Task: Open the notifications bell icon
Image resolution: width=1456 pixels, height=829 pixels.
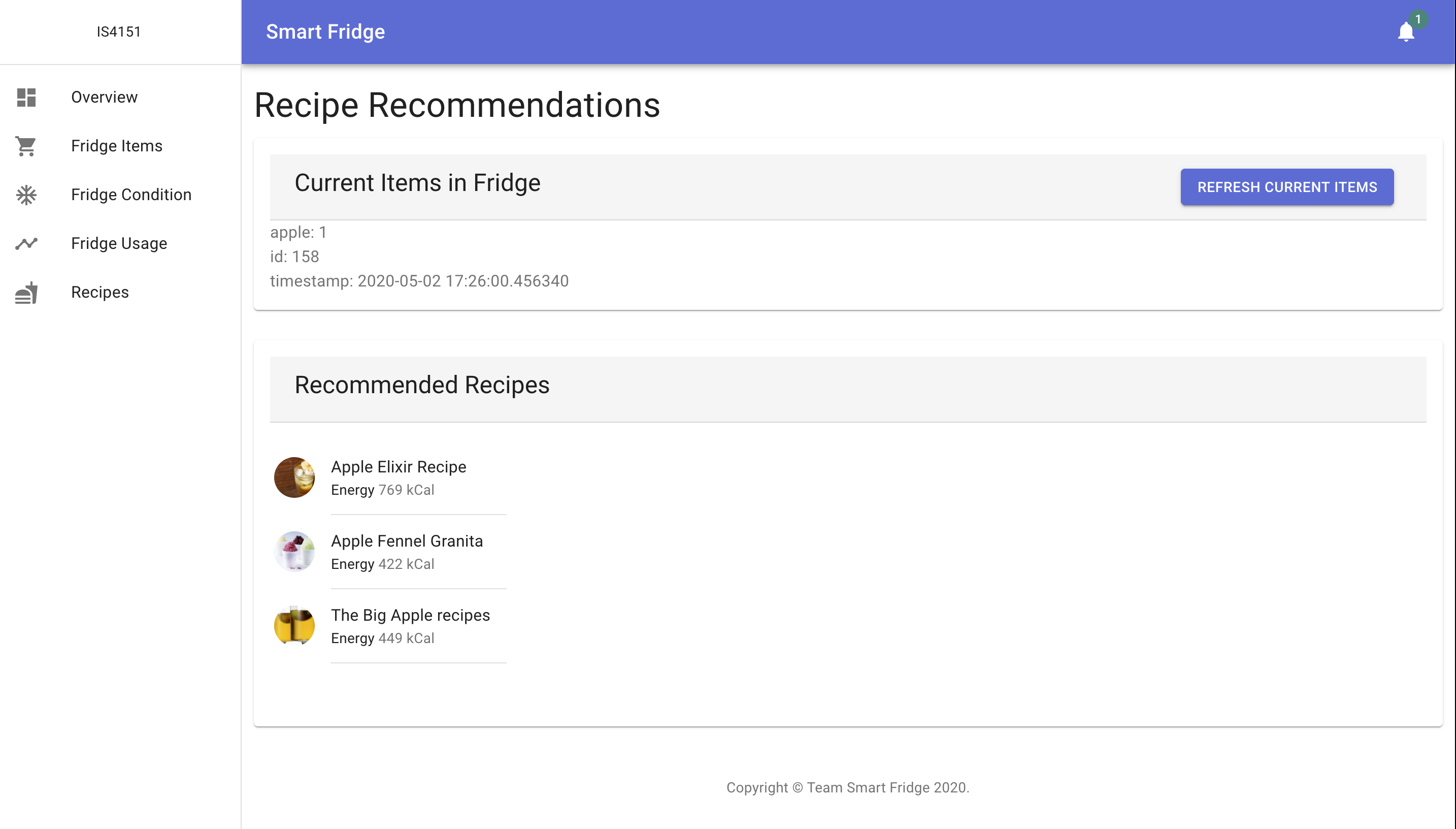Action: point(1405,32)
